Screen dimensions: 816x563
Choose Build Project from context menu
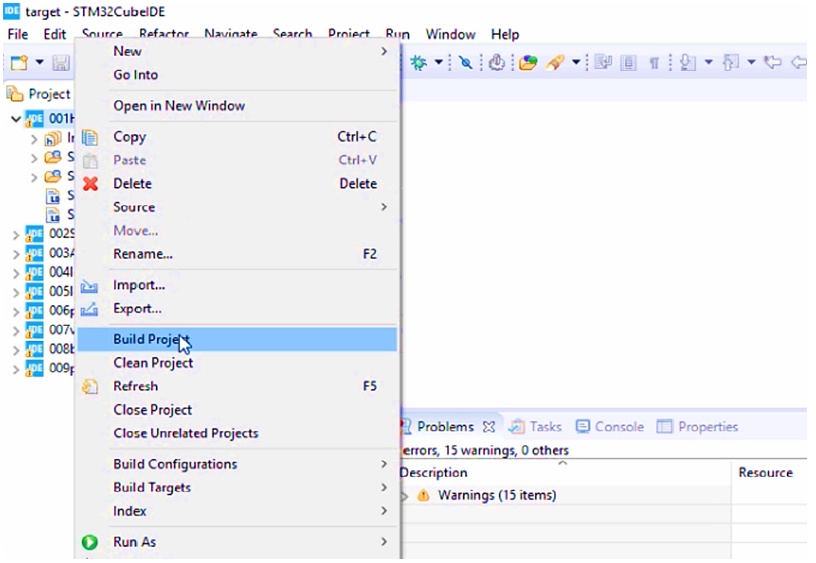(237, 339)
